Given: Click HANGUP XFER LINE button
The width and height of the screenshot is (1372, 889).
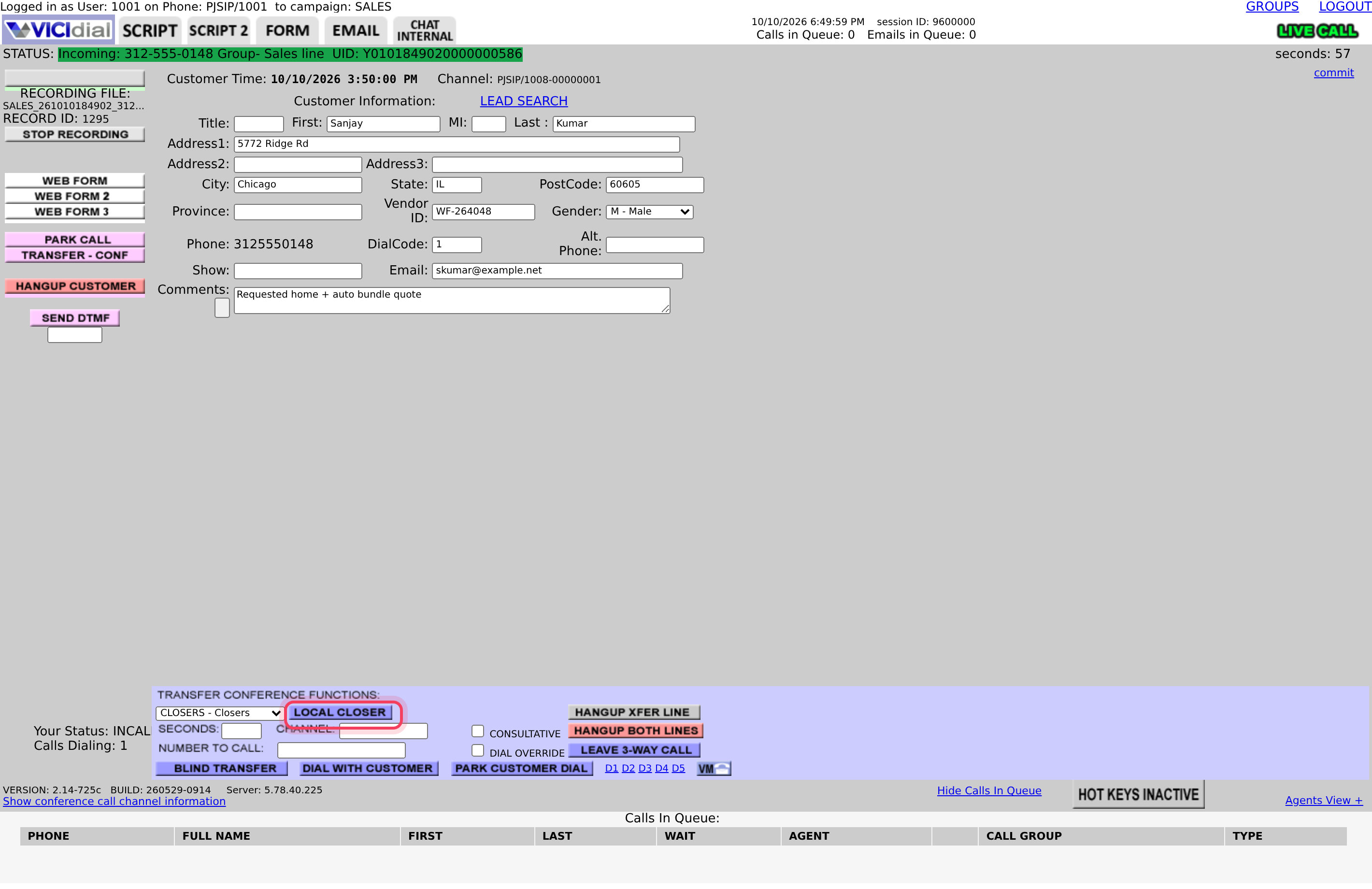Looking at the screenshot, I should [634, 713].
